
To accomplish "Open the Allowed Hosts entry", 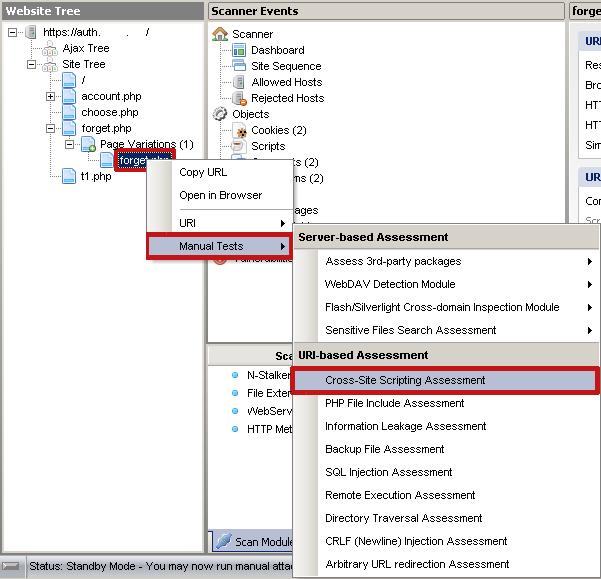I will click(x=287, y=82).
